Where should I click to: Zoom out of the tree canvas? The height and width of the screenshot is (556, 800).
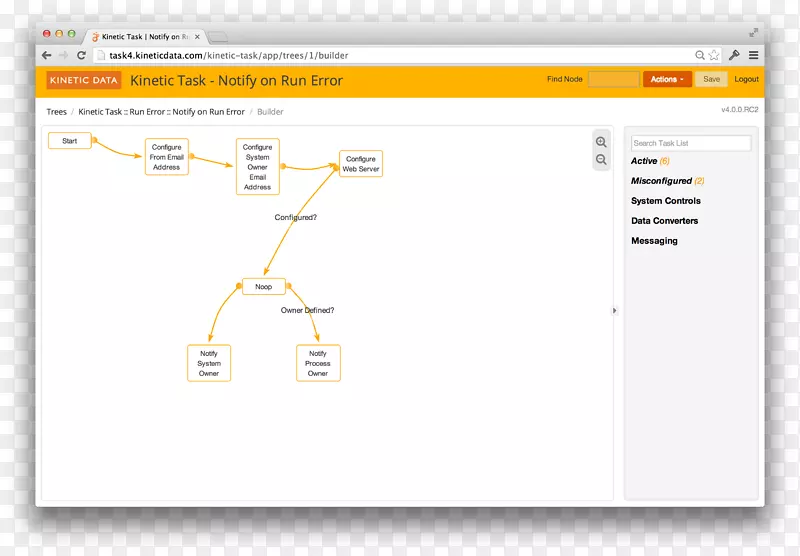[601, 160]
